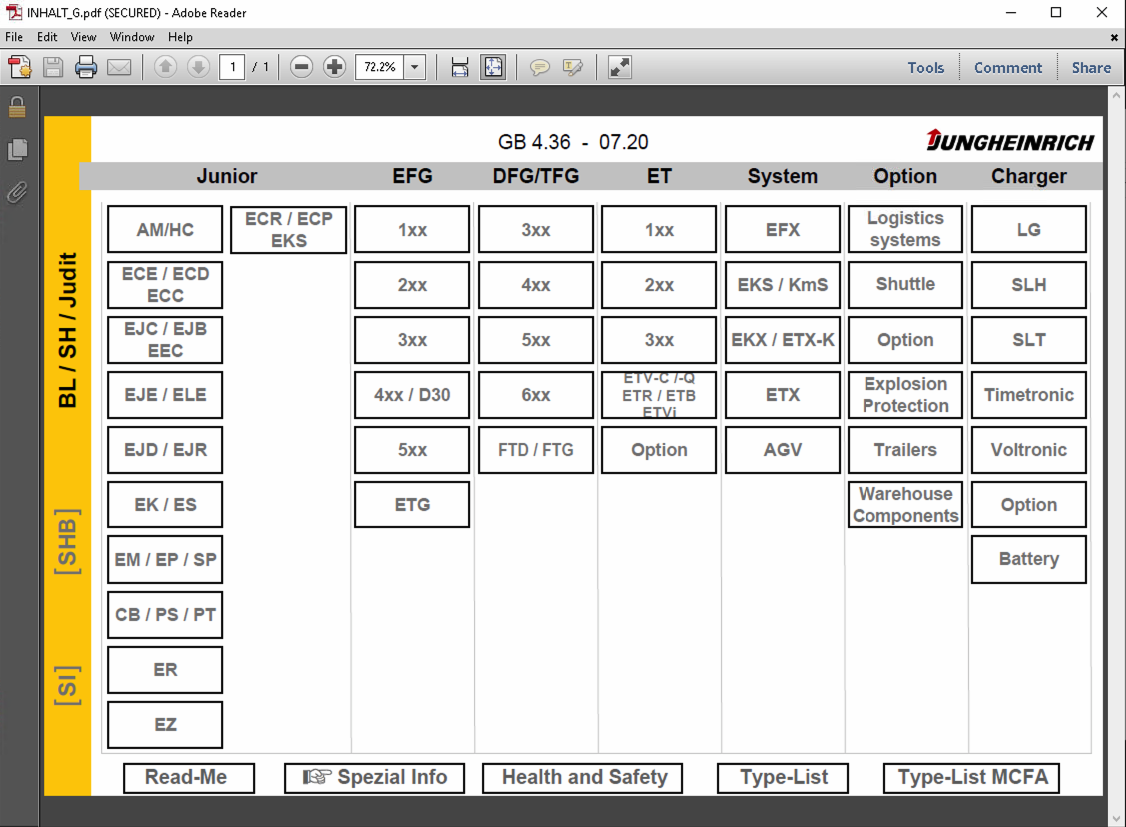Open the AM/HC section link
Image resolution: width=1126 pixels, height=827 pixels.
point(165,230)
